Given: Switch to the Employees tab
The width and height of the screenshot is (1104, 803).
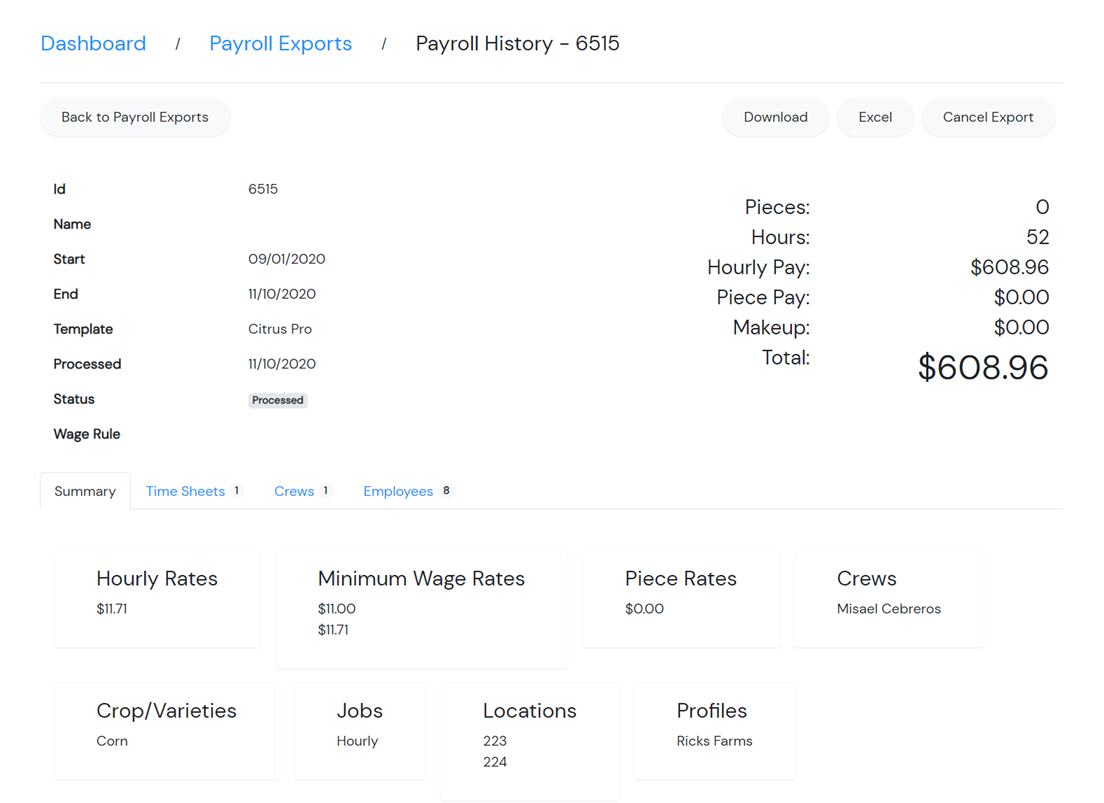Looking at the screenshot, I should coord(408,491).
